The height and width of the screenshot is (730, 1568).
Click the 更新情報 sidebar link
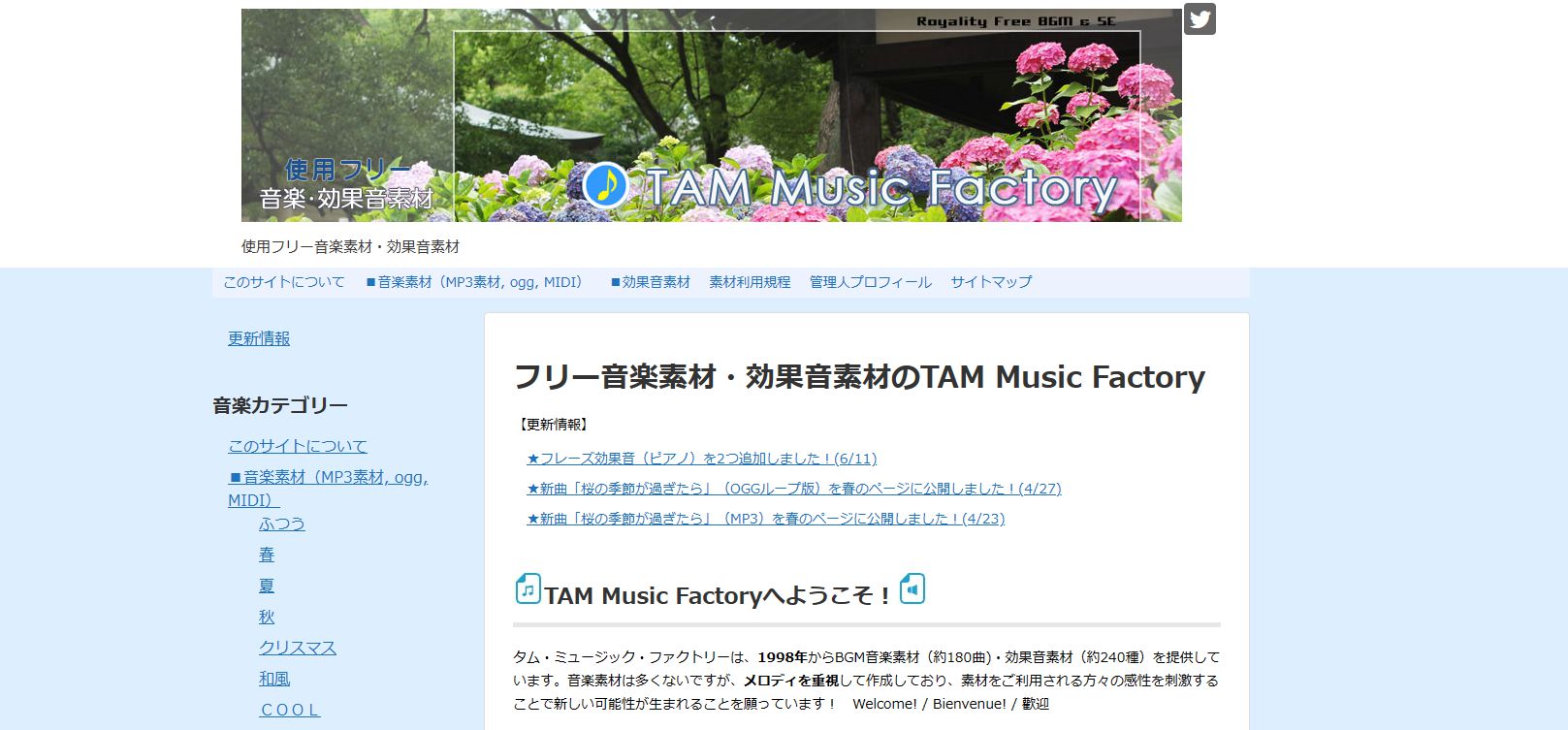tap(259, 338)
